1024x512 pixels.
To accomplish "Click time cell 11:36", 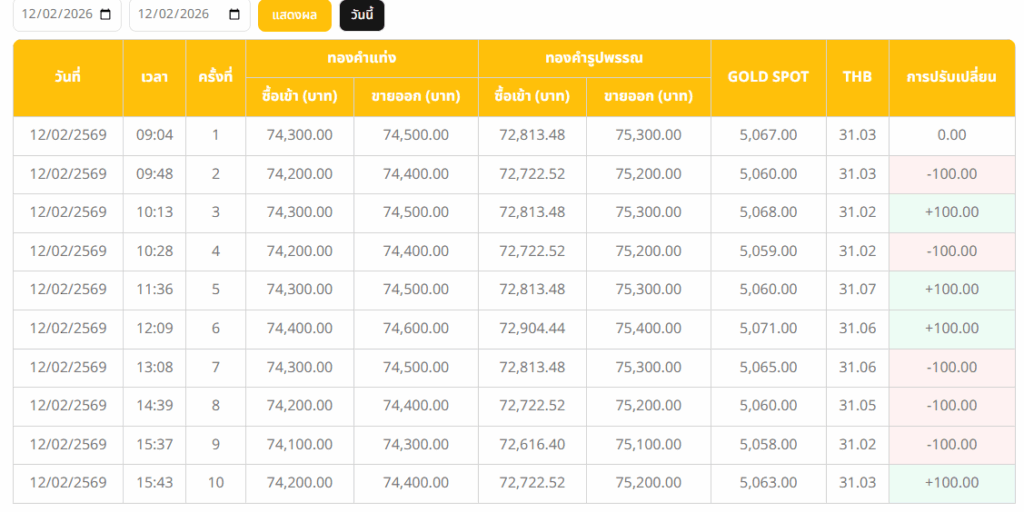I will [x=155, y=289].
